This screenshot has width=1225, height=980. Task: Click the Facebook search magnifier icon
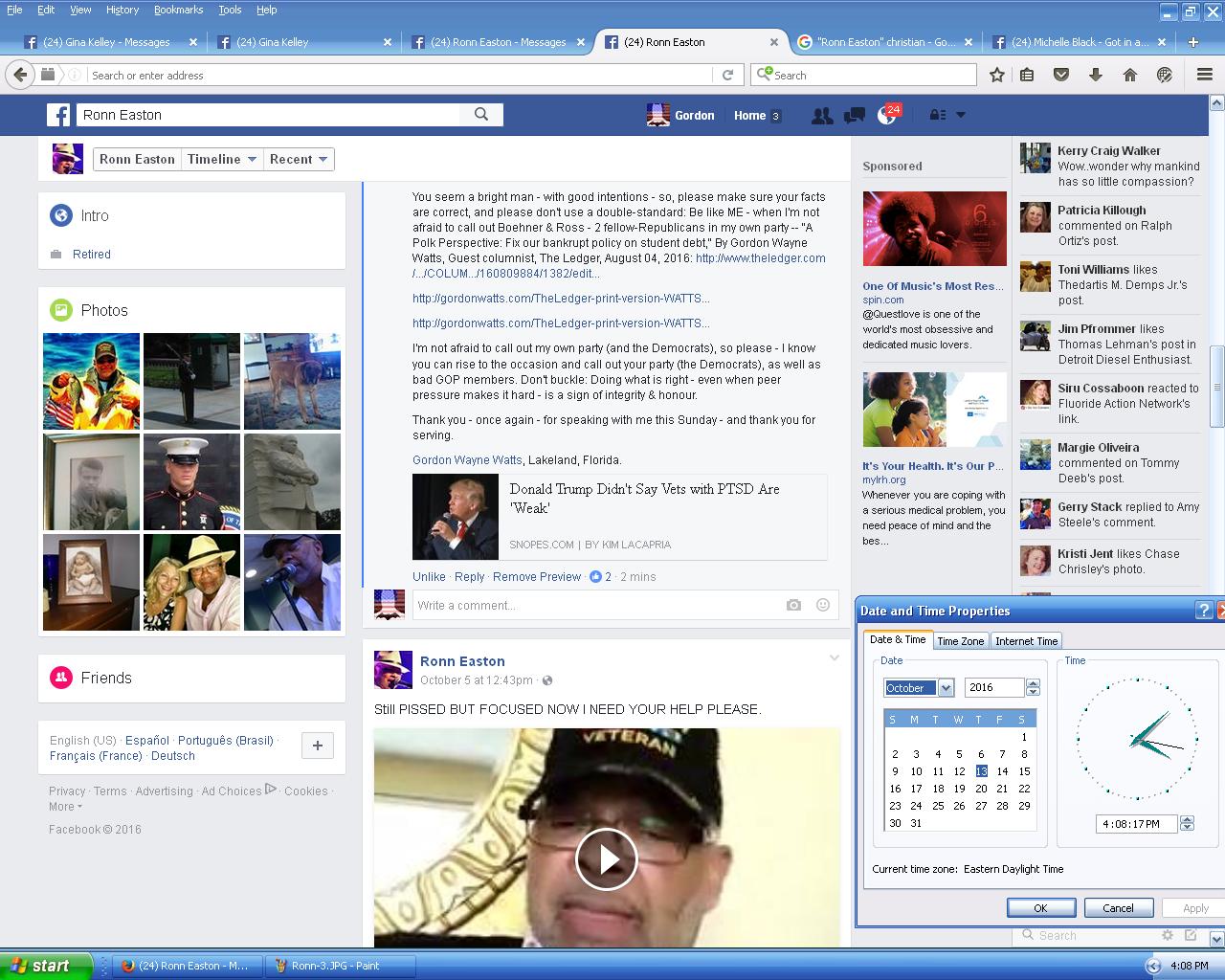pyautogui.click(x=481, y=115)
